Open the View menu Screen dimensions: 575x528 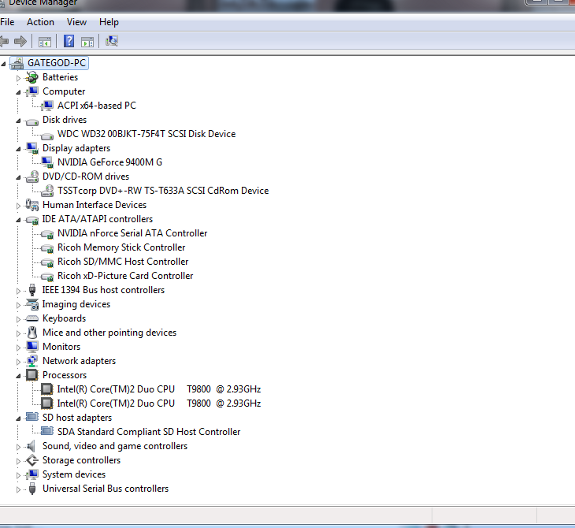[77, 22]
